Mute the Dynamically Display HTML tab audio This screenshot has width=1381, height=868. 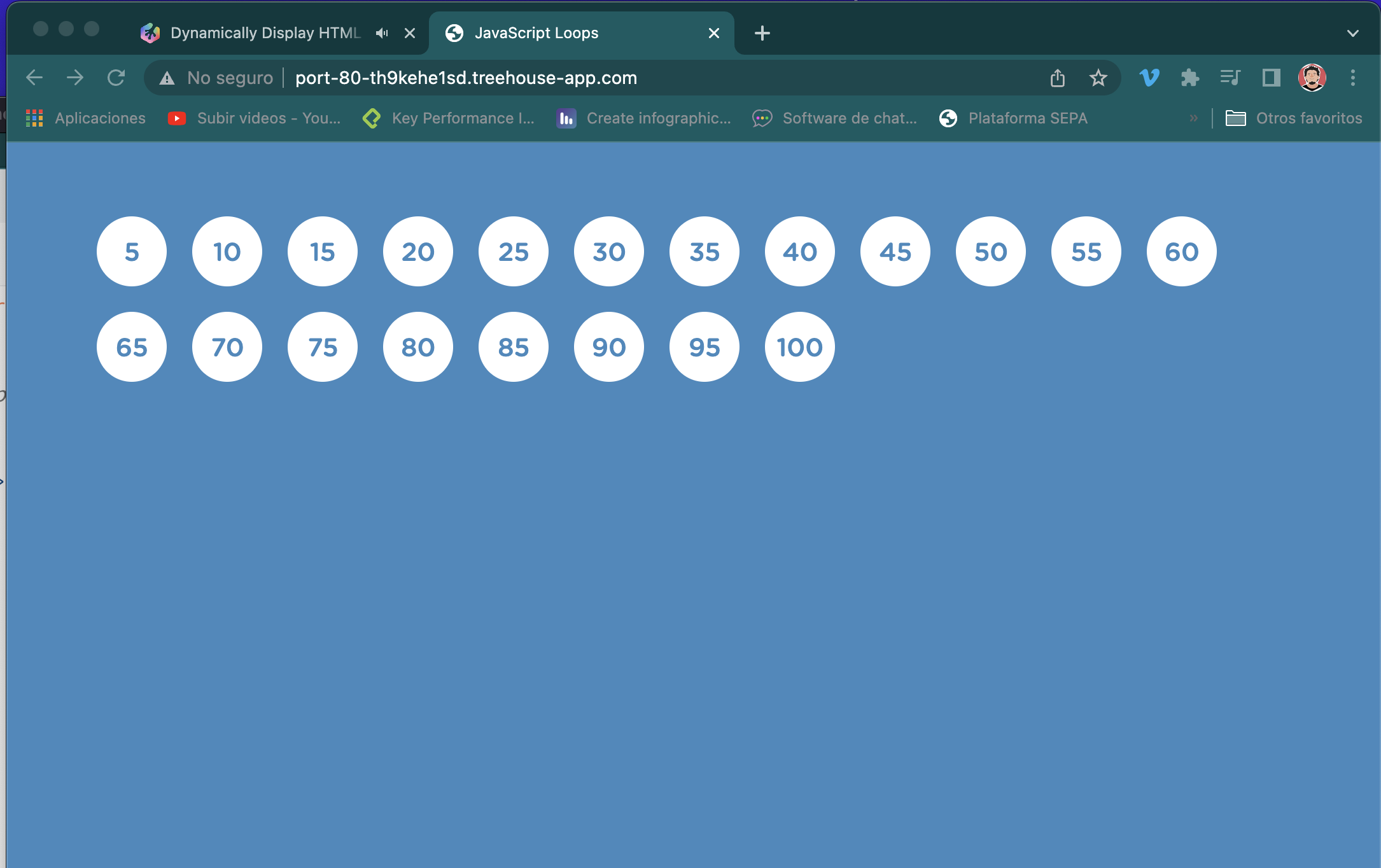tap(382, 33)
